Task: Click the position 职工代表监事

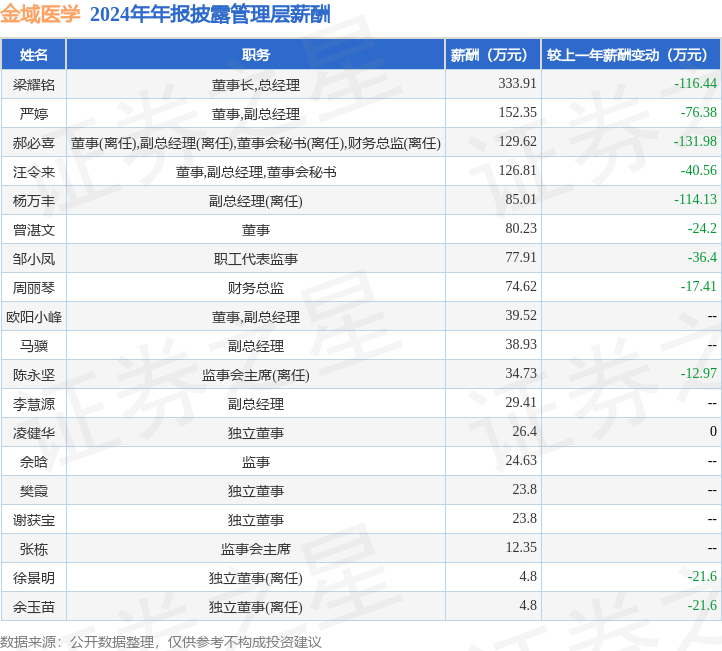Action: 256,259
